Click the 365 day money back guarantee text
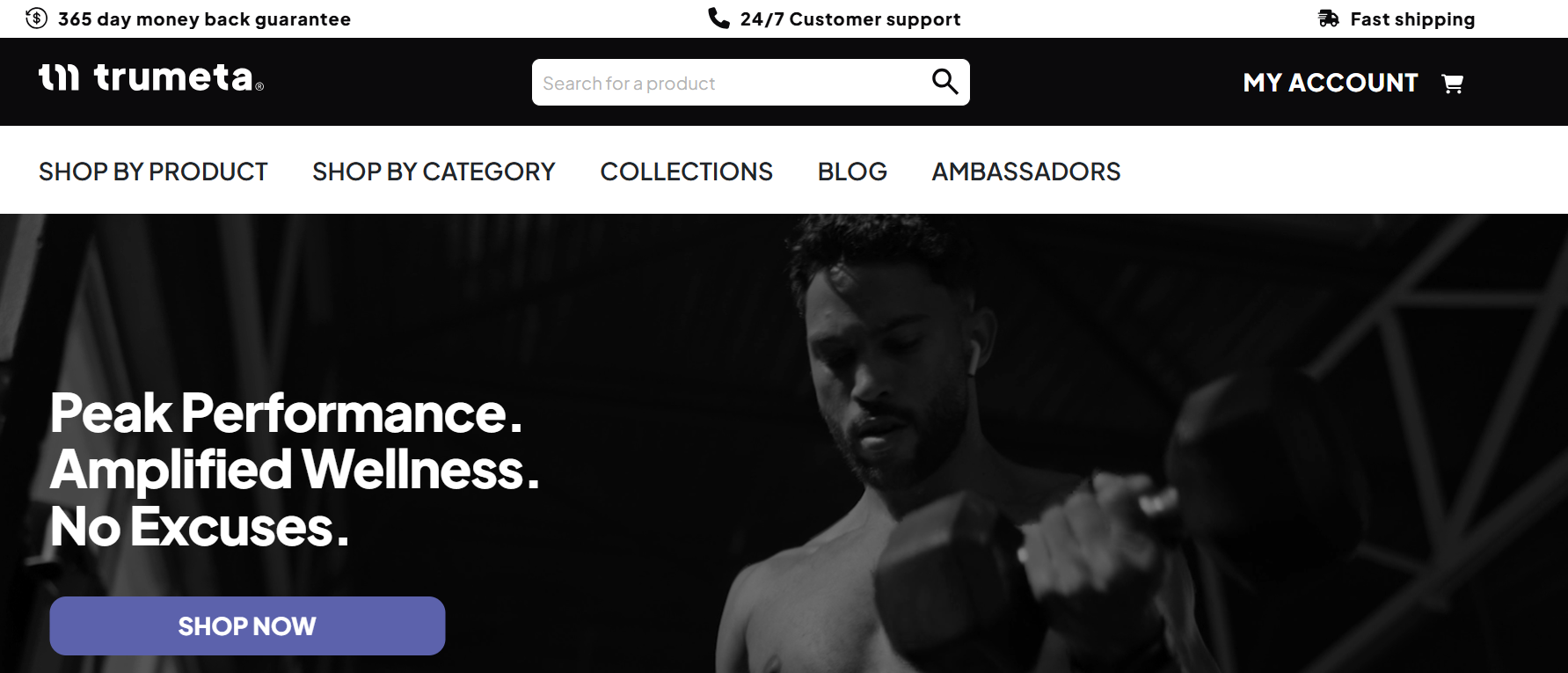Image resolution: width=1568 pixels, height=673 pixels. [204, 19]
